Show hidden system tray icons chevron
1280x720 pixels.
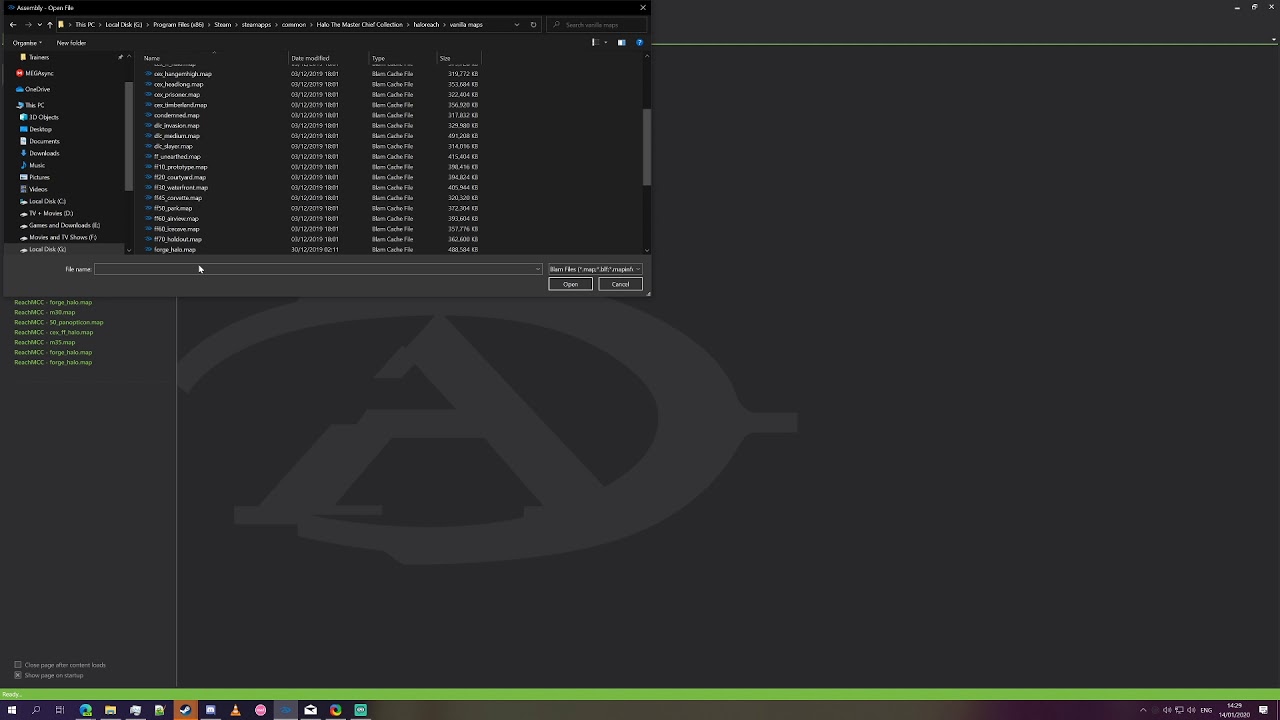coord(1143,710)
